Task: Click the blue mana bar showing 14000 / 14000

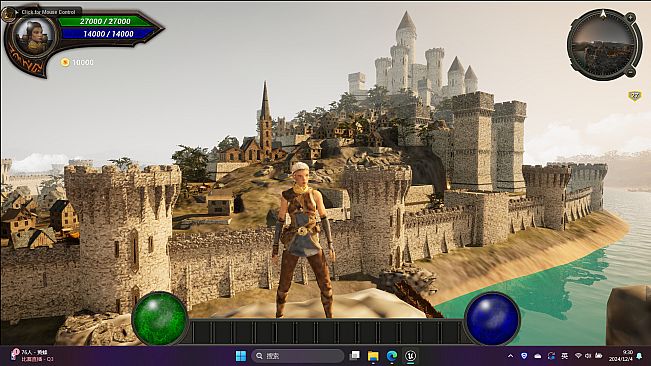Action: click(108, 34)
